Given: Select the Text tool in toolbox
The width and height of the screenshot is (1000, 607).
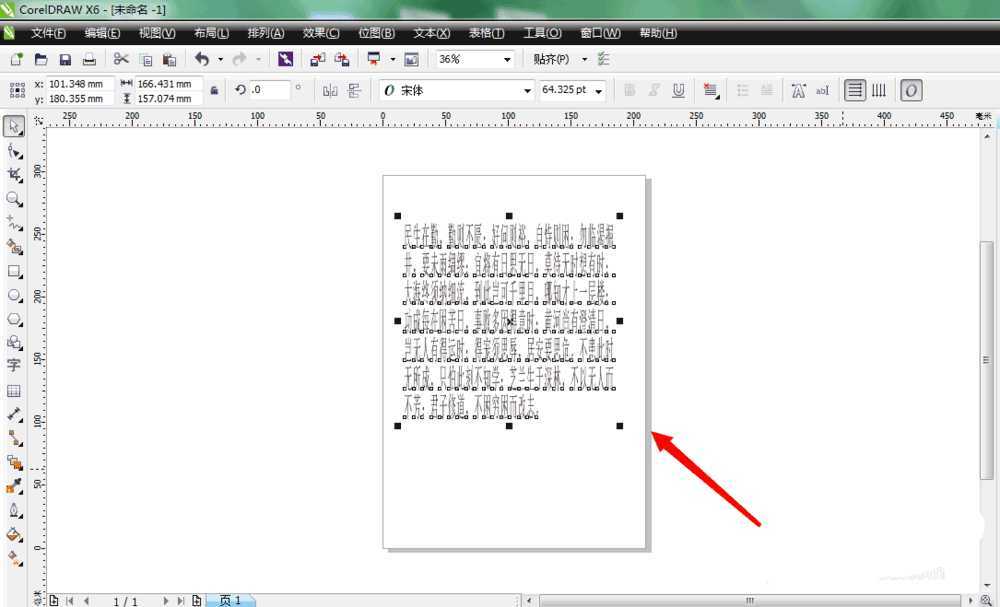Looking at the screenshot, I should click(14, 366).
